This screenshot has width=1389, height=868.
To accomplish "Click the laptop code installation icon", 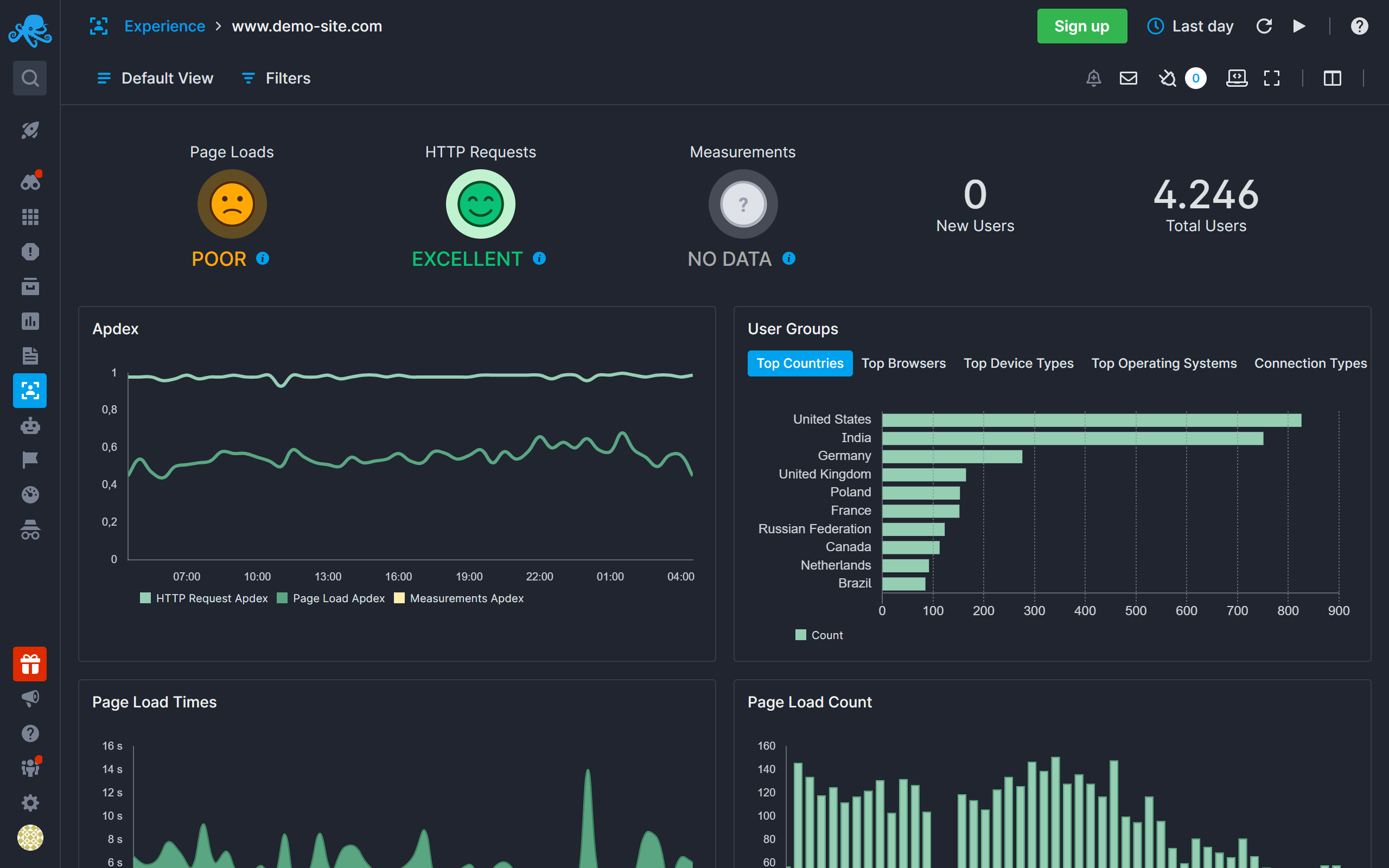I will click(x=1237, y=78).
